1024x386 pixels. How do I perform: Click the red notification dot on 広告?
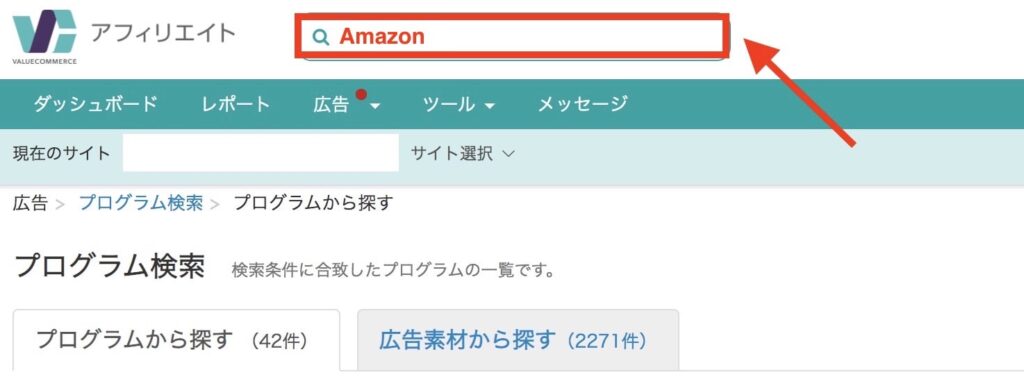(361, 95)
